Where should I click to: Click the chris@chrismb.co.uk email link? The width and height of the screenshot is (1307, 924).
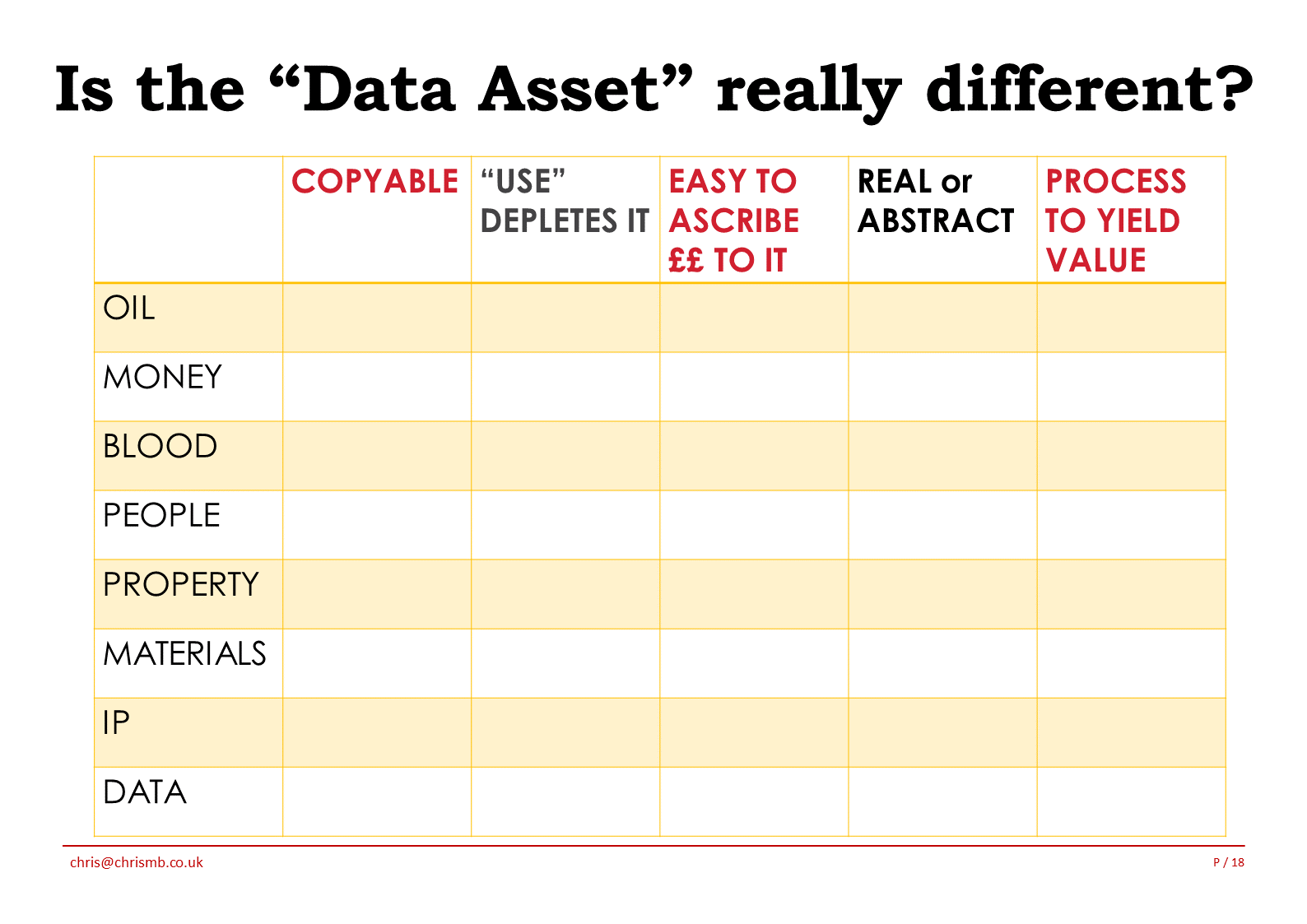136,862
